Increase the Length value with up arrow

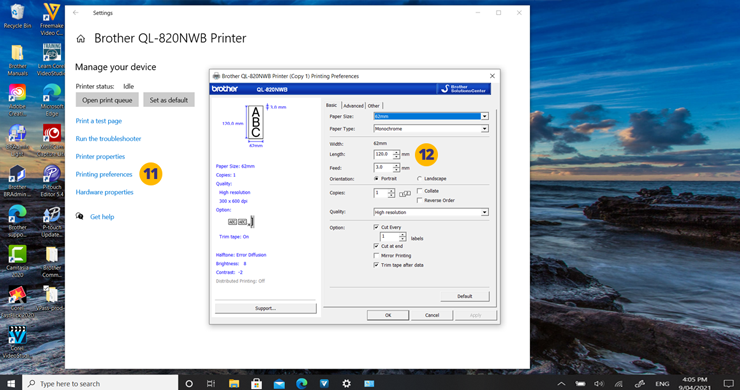tap(396, 152)
